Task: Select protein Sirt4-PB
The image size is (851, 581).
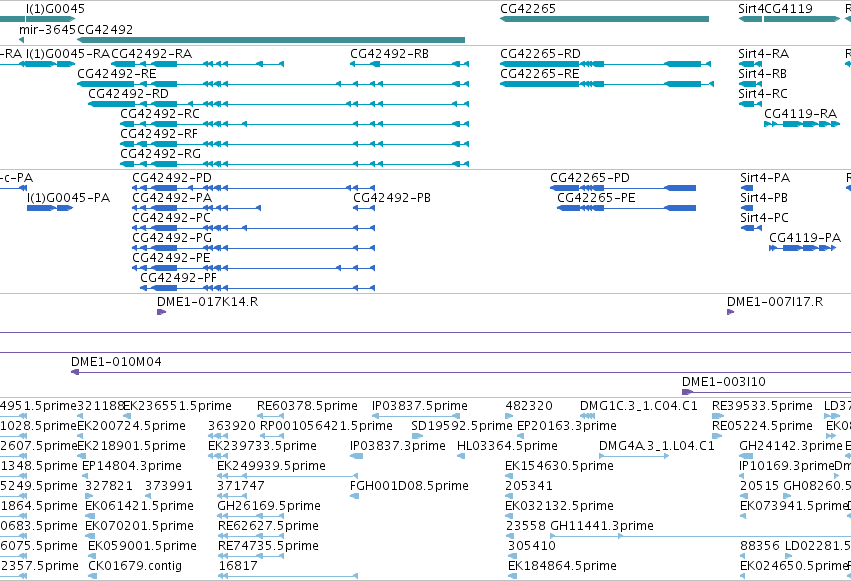Action: (x=747, y=208)
